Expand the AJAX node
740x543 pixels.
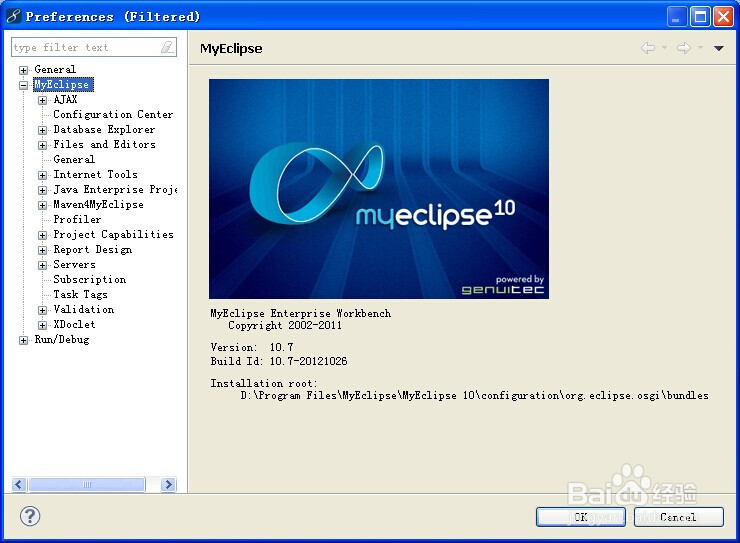(42, 100)
